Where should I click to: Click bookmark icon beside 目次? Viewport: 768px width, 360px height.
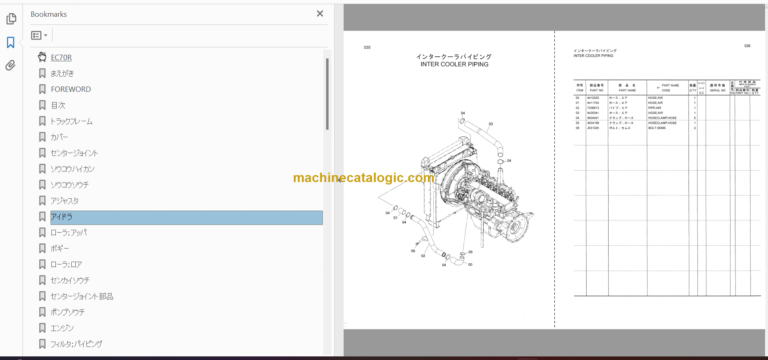42,105
